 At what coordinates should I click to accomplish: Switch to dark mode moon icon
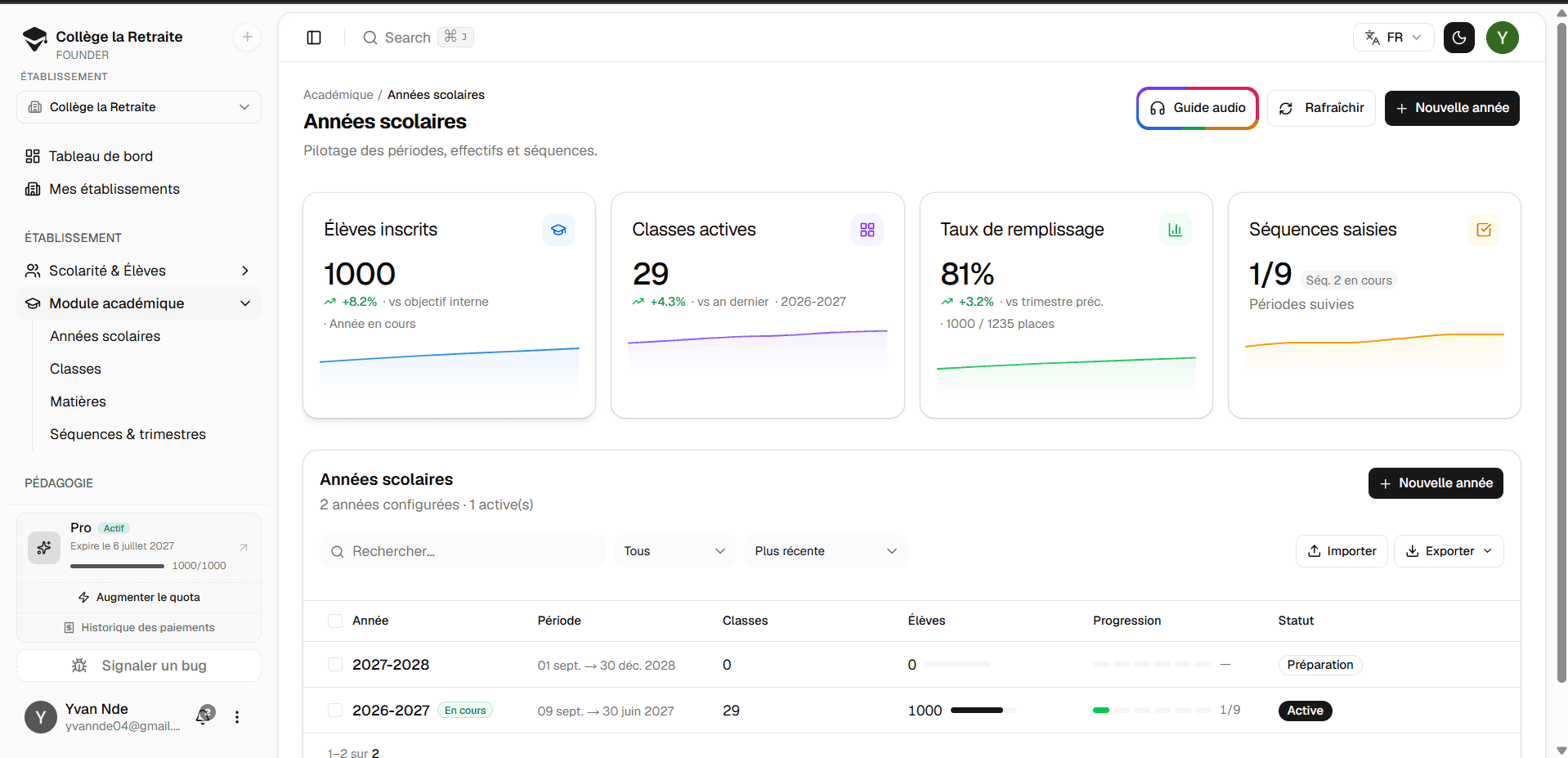(1458, 38)
